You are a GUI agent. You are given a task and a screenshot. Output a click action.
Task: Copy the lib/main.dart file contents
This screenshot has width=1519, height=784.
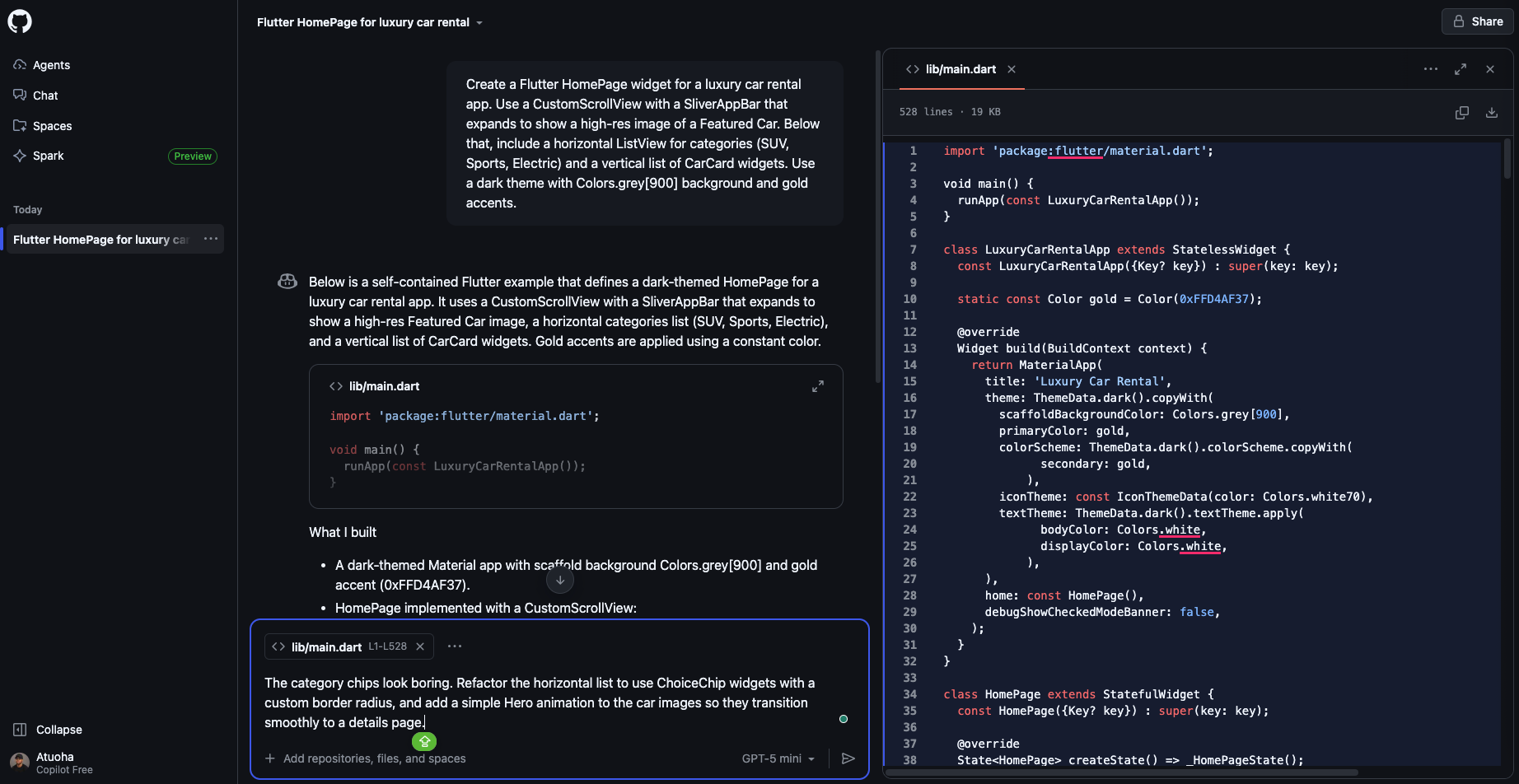[1461, 113]
